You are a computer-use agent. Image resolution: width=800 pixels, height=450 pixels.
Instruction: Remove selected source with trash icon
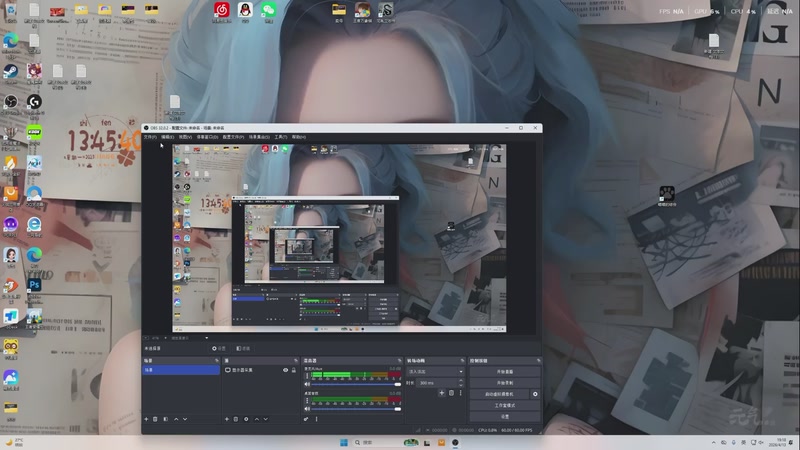[x=236, y=419]
